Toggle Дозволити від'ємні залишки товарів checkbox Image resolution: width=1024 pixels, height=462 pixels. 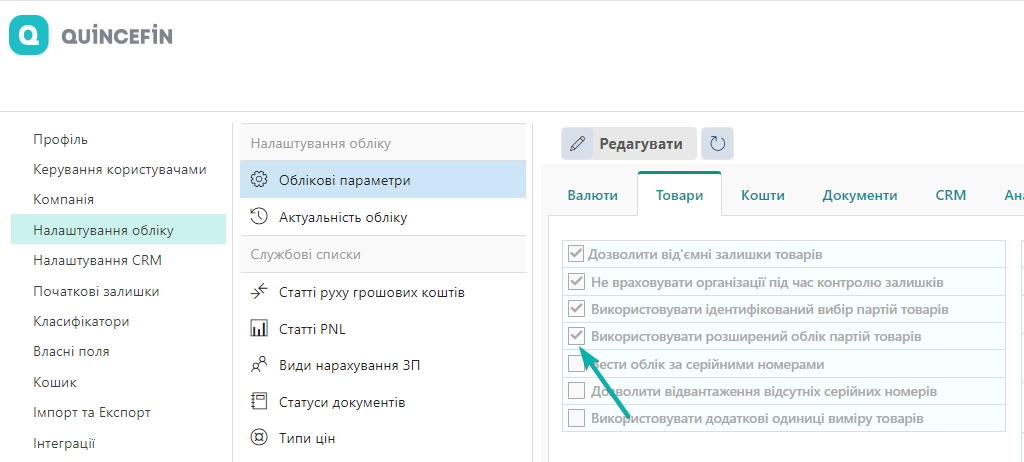576,254
